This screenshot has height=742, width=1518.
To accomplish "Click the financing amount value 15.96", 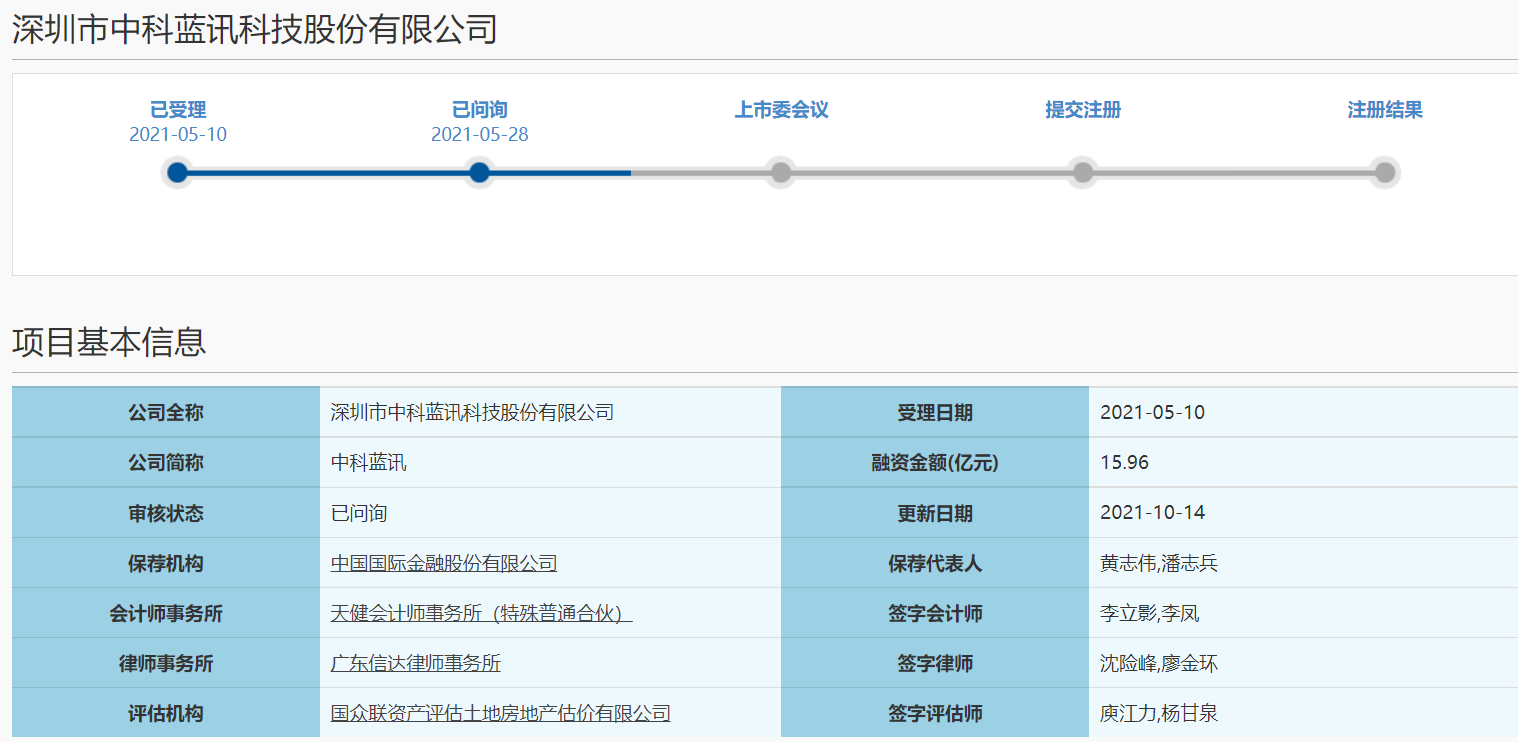I will coord(1124,463).
